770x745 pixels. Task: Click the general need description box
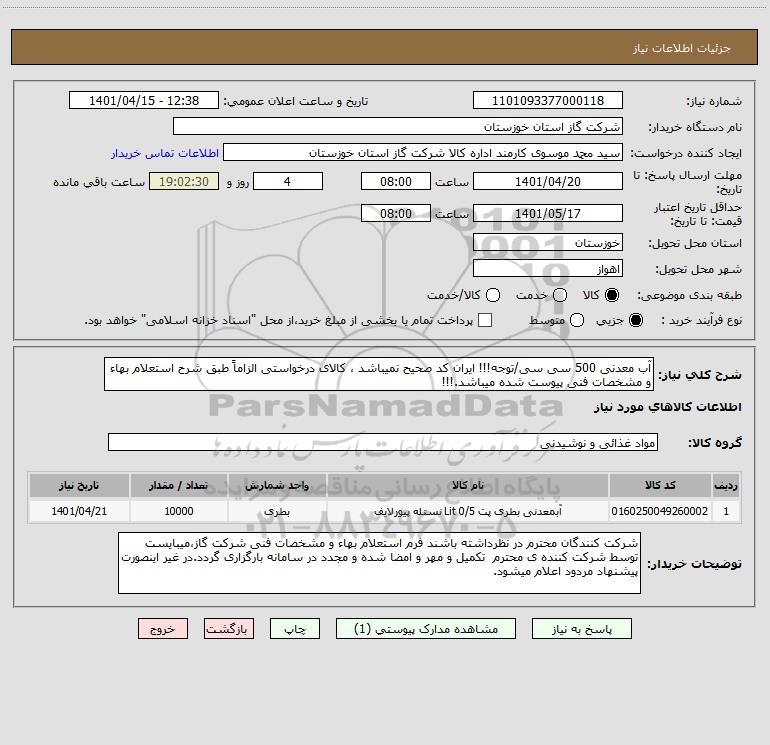tap(379, 375)
